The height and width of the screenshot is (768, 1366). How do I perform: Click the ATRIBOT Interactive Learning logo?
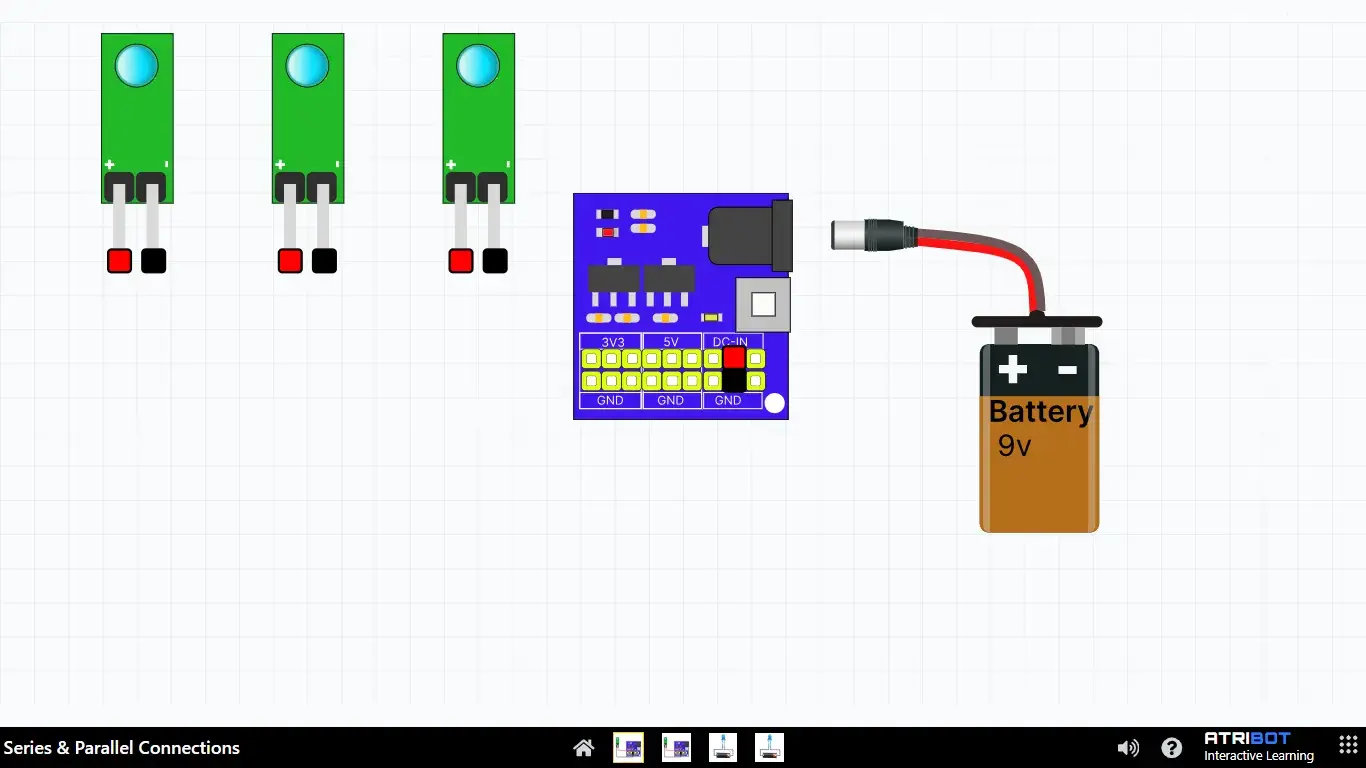pos(1258,747)
